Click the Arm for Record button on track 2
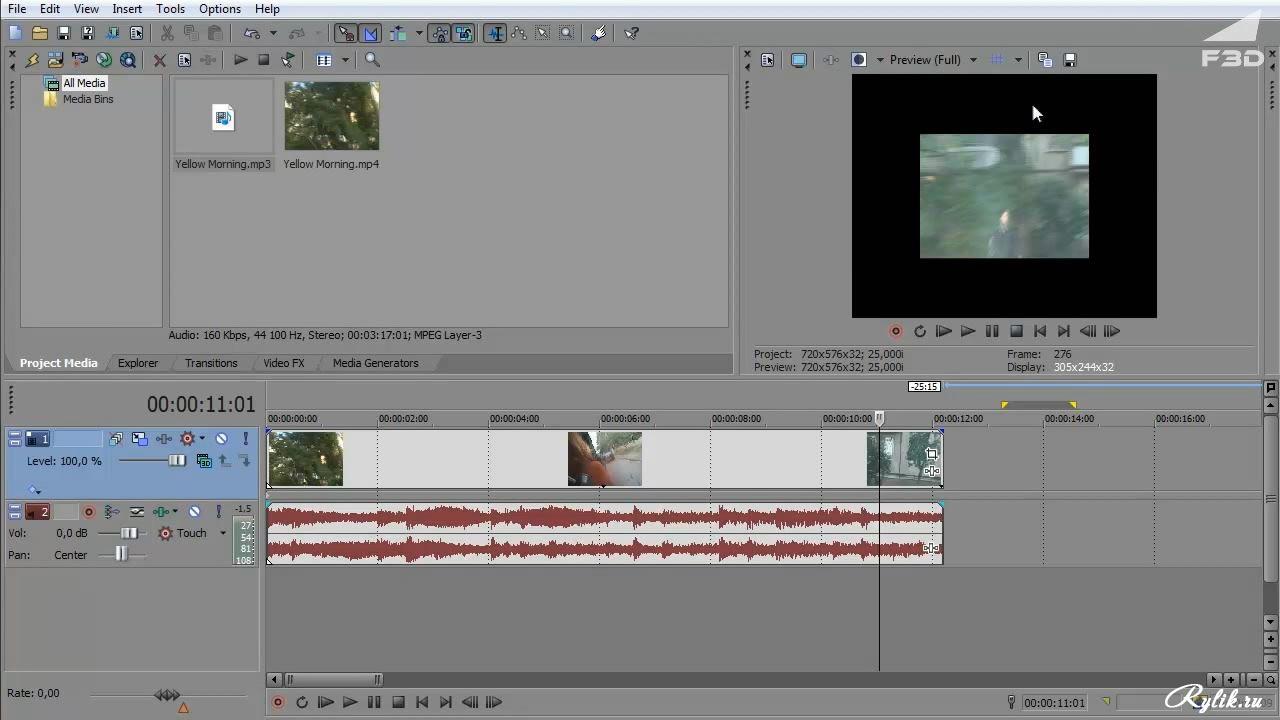The height and width of the screenshot is (720, 1280). pyautogui.click(x=88, y=512)
